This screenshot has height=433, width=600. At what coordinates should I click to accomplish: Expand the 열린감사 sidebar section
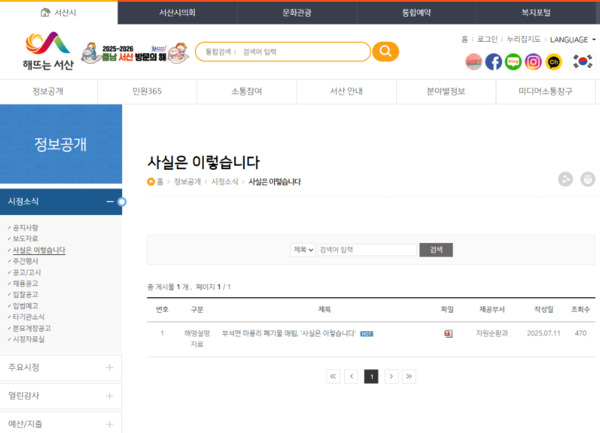109,396
